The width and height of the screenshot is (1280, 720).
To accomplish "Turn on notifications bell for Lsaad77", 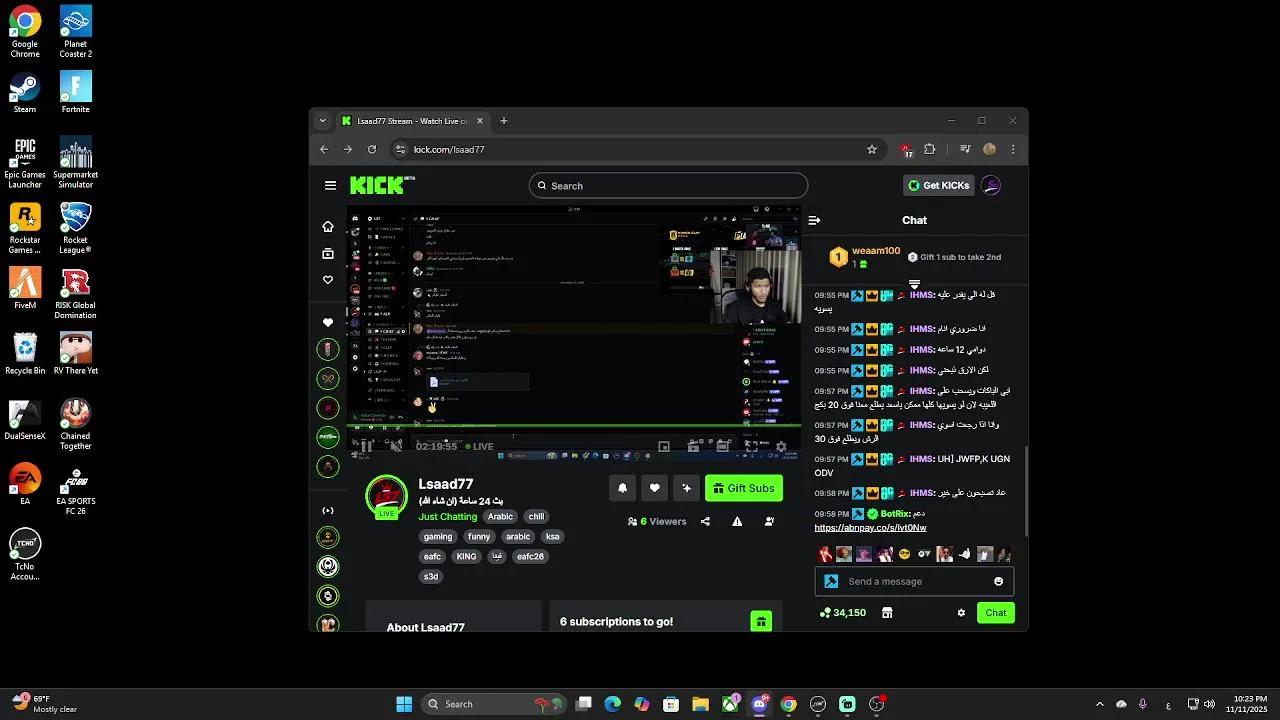I will (622, 488).
